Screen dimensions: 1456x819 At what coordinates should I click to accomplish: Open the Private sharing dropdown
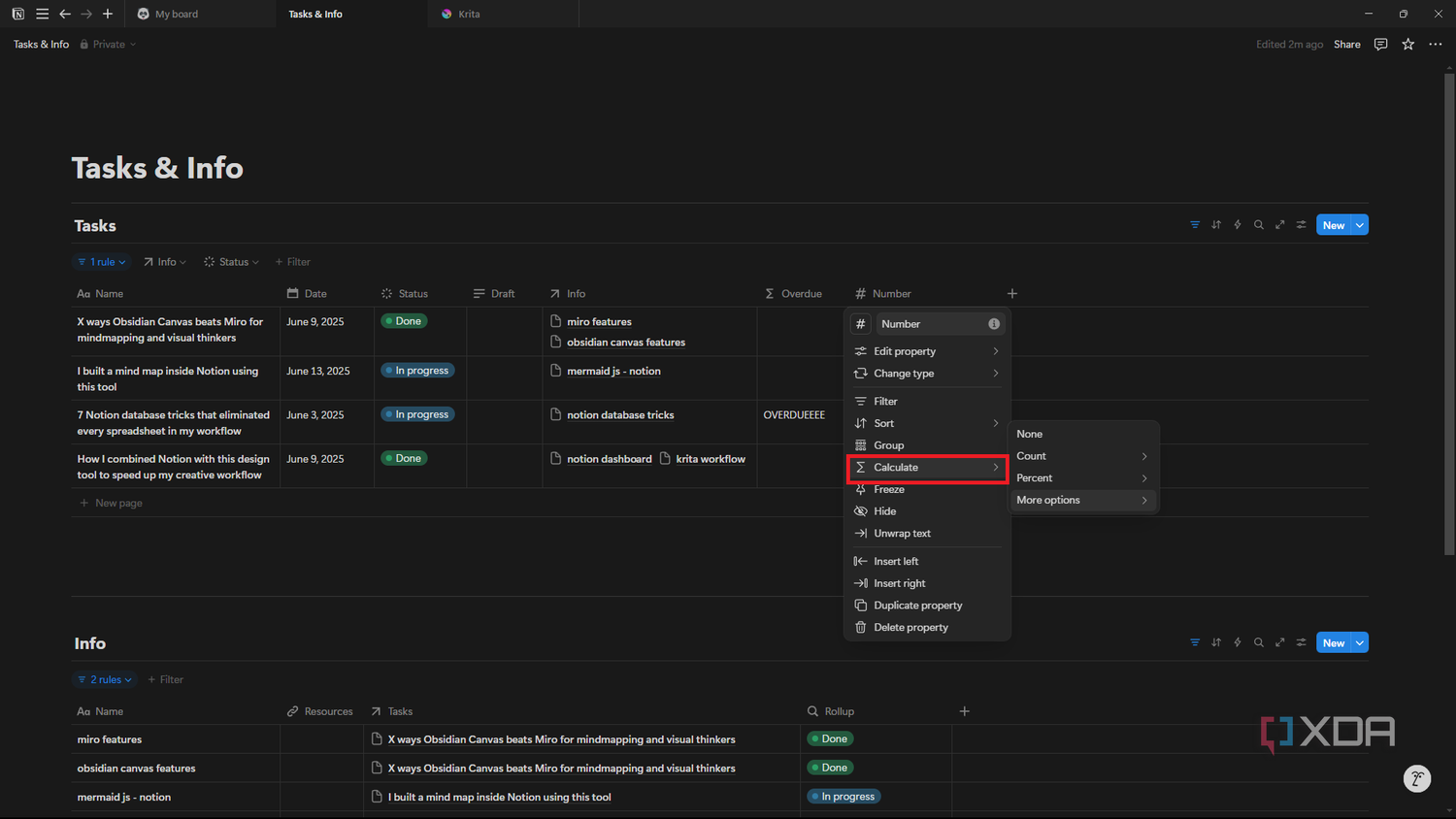tap(108, 45)
